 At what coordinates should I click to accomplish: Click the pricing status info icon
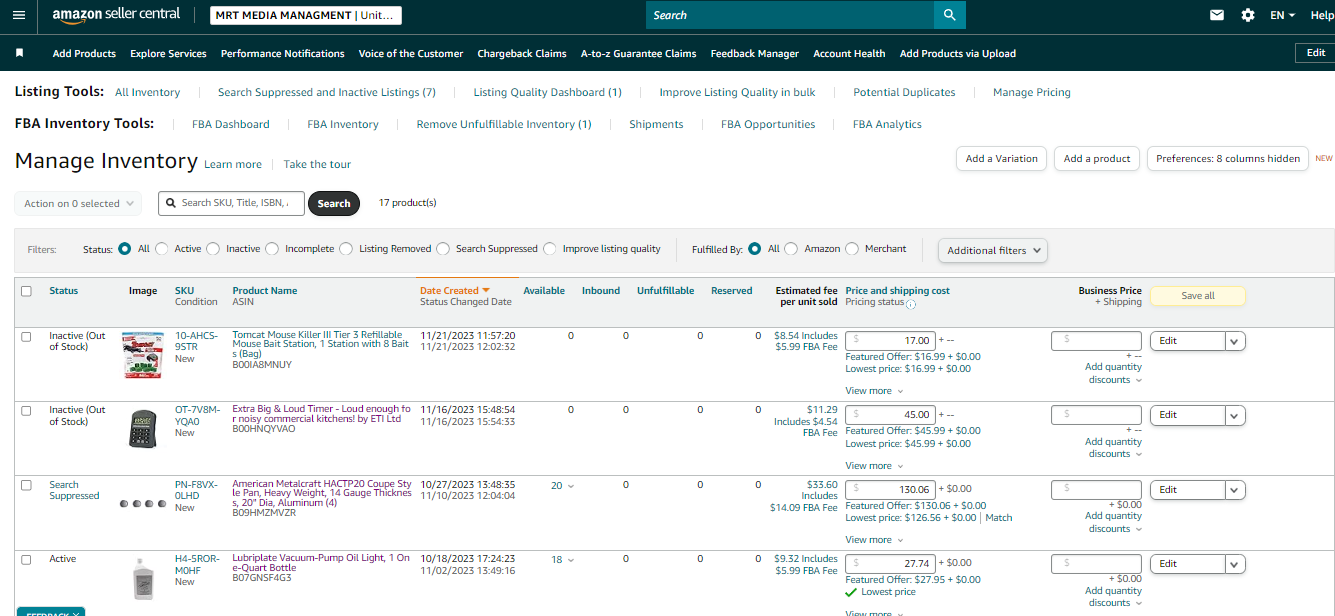coord(911,303)
